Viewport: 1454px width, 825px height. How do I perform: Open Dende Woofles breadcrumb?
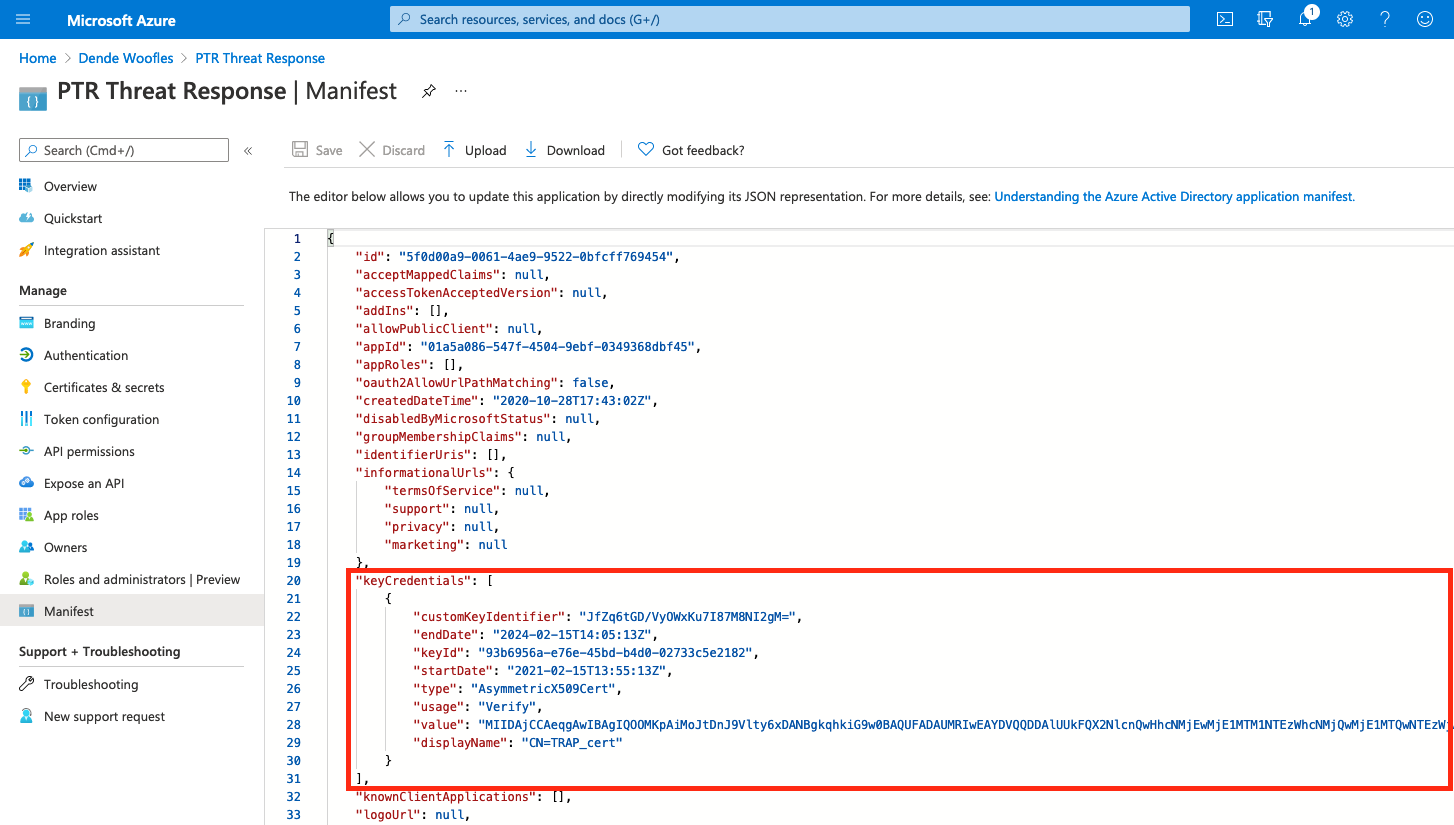126,58
